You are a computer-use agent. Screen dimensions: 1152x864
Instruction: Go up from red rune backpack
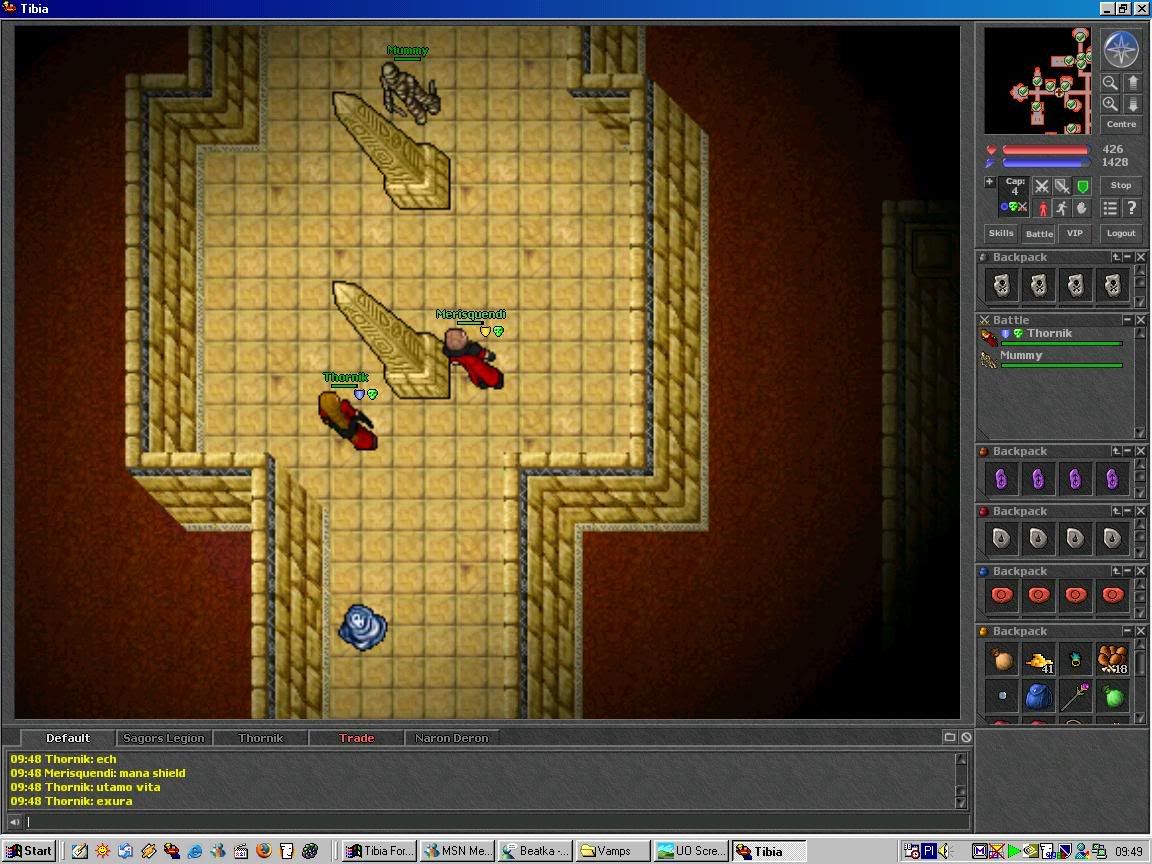click(1116, 571)
